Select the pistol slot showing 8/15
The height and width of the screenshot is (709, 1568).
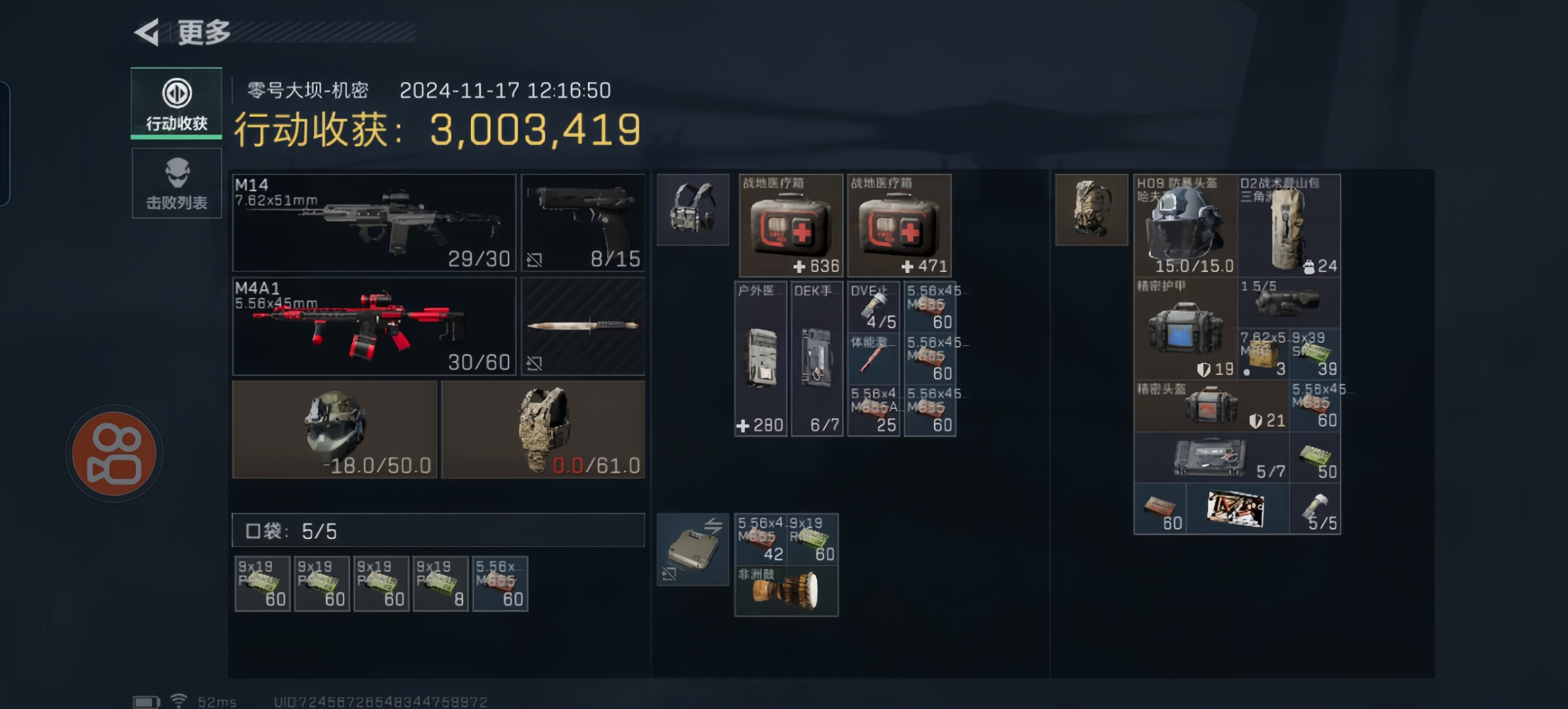pos(583,223)
